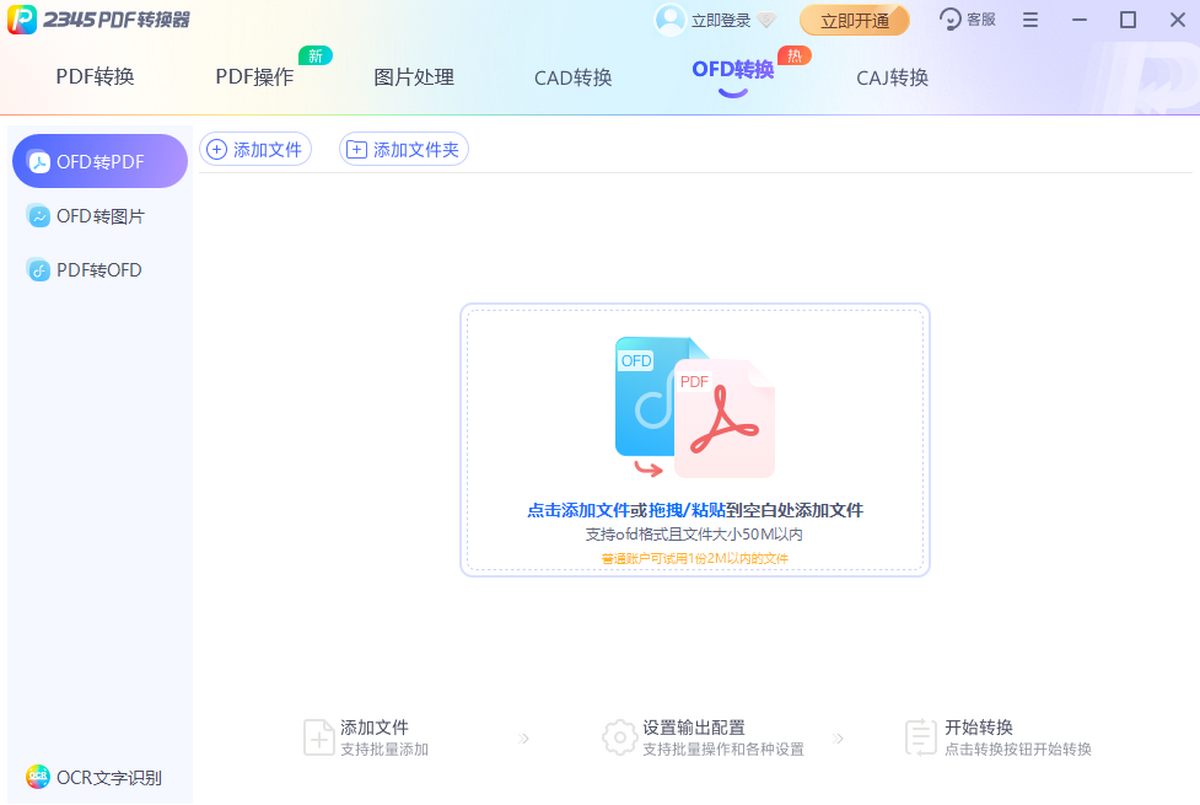This screenshot has height=805, width=1200.
Task: Click the 2345 PDF converter logo icon
Action: point(22,20)
